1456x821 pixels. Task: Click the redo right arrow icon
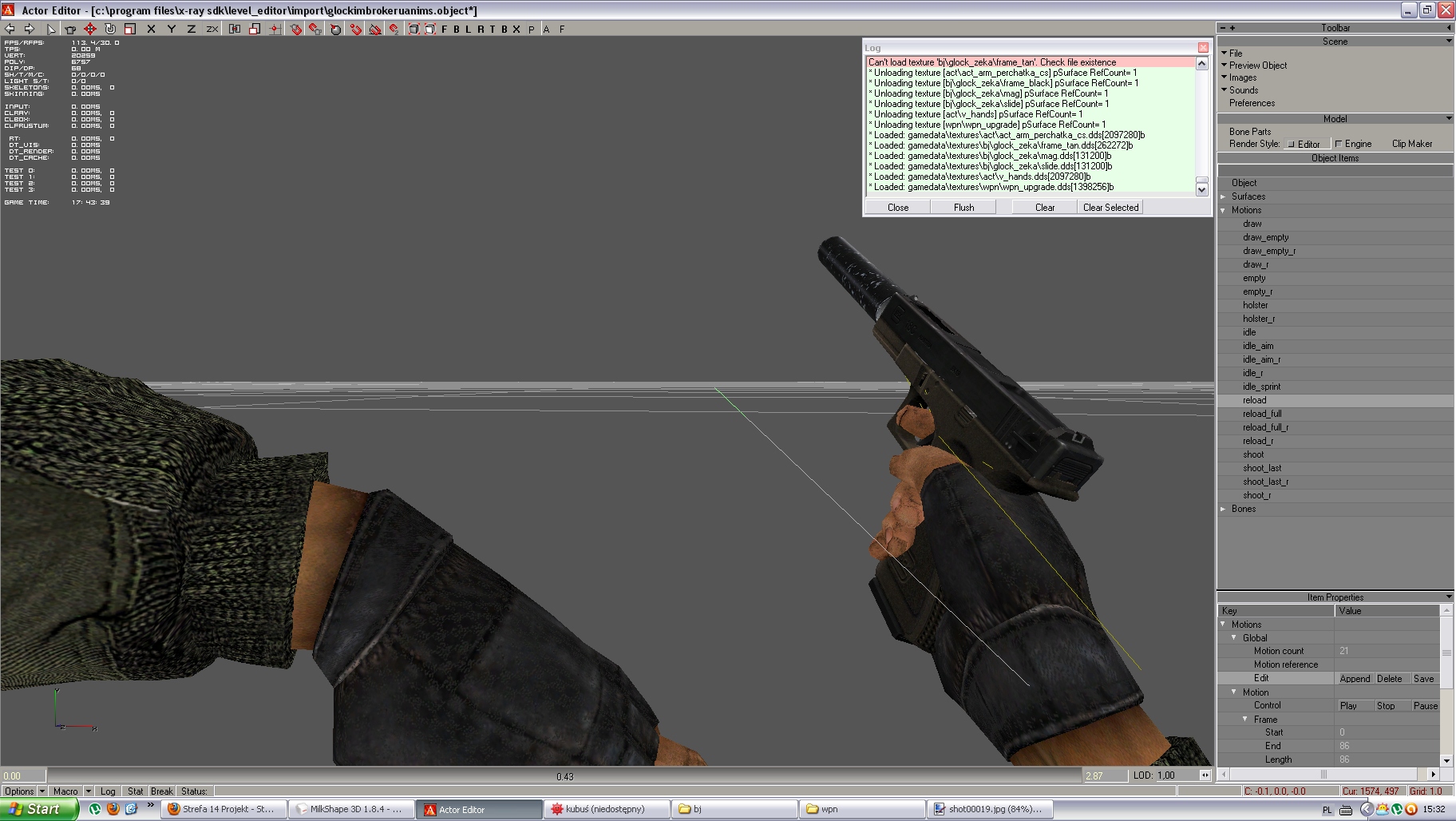[30, 29]
